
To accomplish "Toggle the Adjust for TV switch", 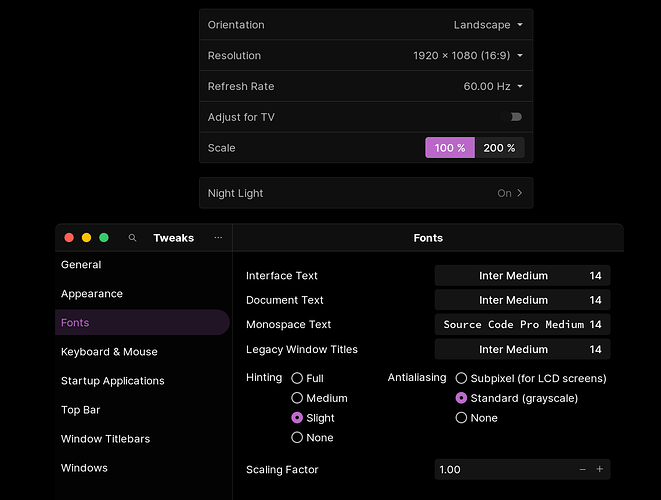I will coord(513,117).
